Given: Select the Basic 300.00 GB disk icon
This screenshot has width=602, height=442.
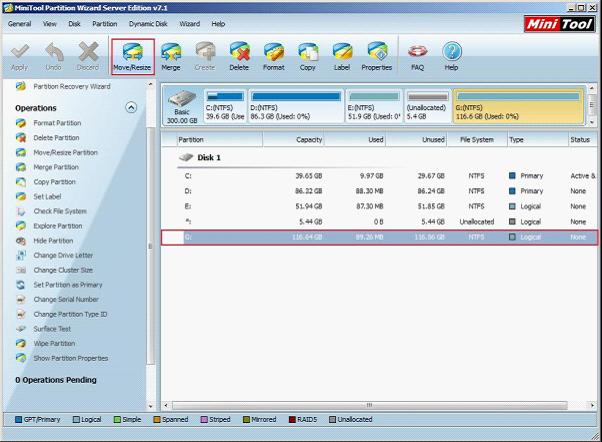Looking at the screenshot, I should pos(182,106).
